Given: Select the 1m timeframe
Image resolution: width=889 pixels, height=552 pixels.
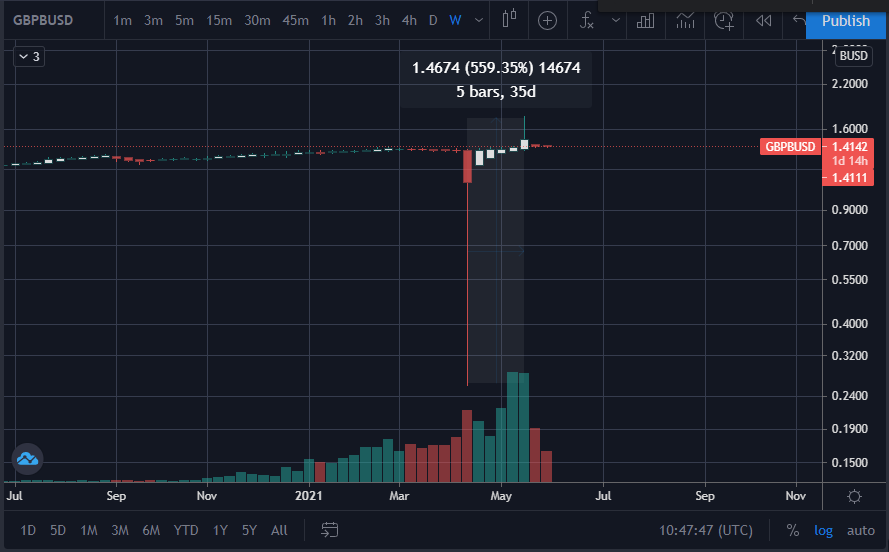Looking at the screenshot, I should [x=122, y=20].
